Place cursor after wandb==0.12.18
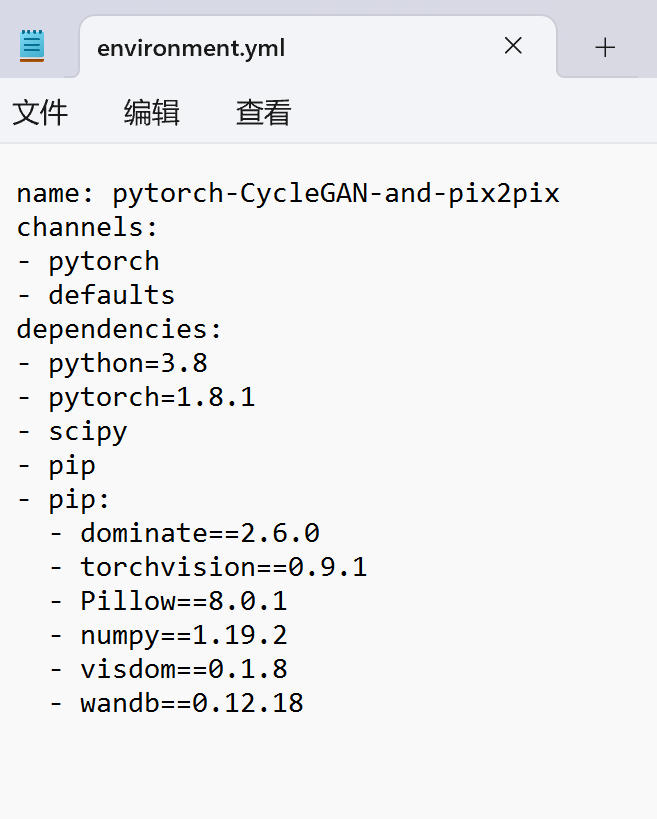Viewport: 657px width, 819px height. coord(303,703)
